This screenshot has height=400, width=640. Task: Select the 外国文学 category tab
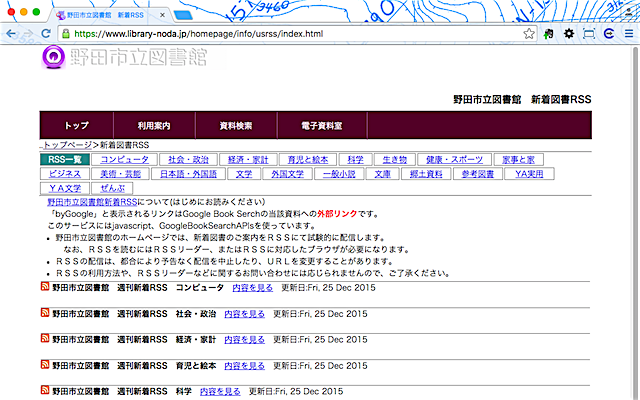(288, 174)
